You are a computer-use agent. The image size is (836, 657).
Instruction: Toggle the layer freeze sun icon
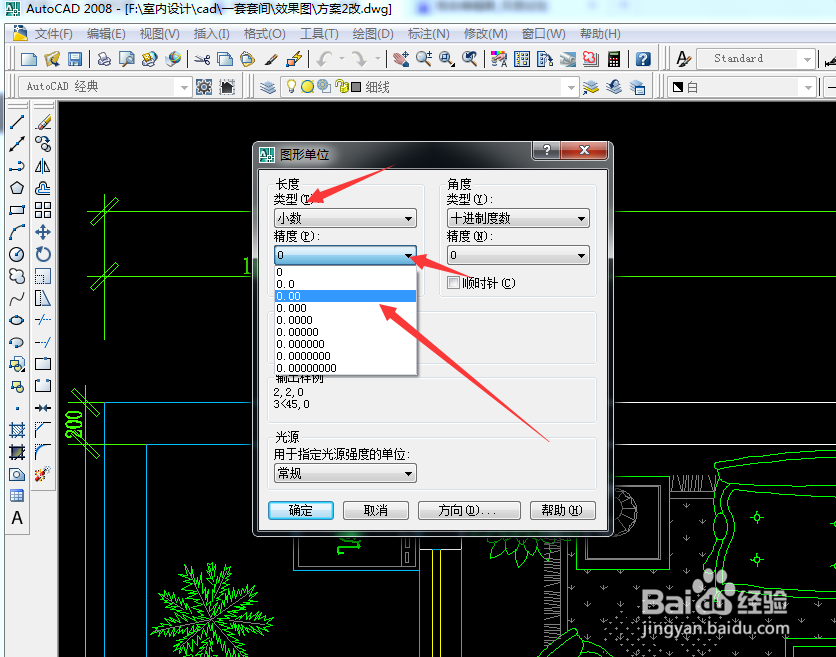tap(307, 86)
